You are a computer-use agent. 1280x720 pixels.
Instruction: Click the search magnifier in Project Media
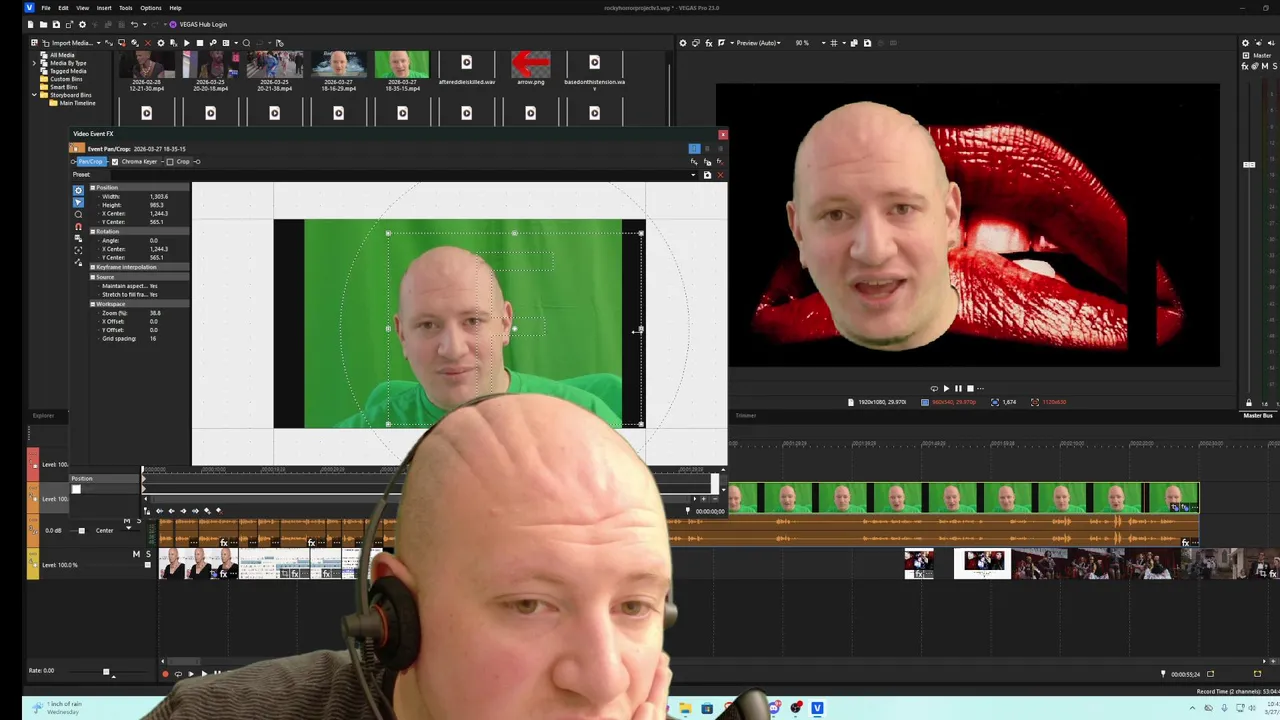point(246,43)
